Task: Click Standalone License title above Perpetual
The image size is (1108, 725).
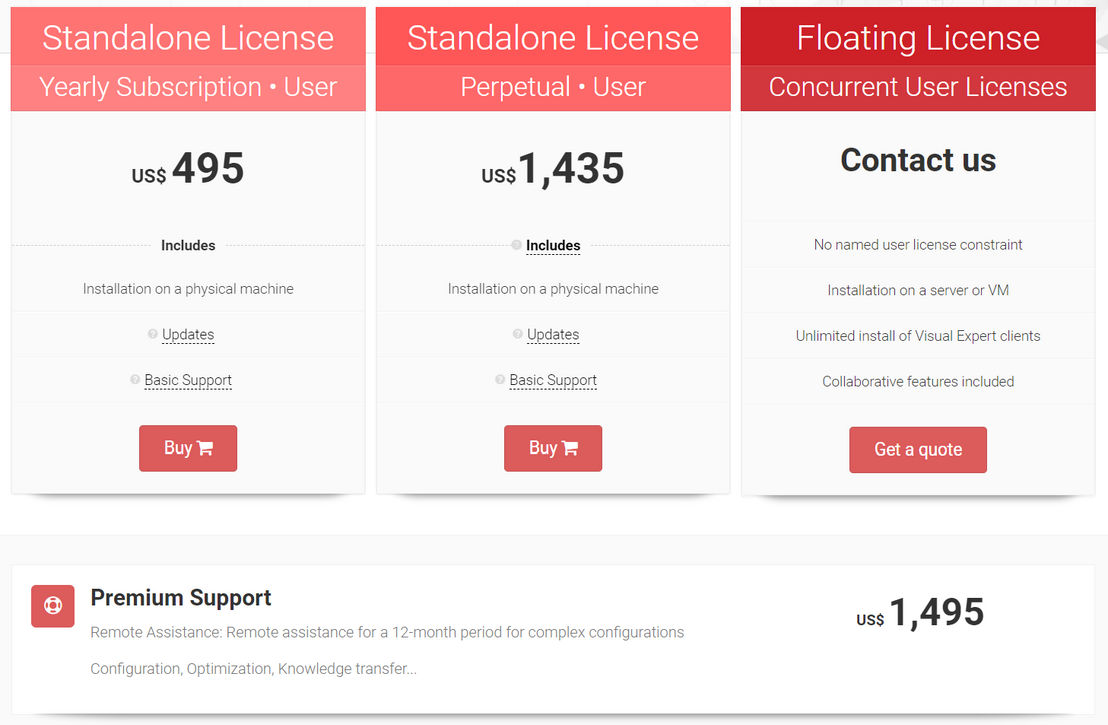Action: coord(553,37)
